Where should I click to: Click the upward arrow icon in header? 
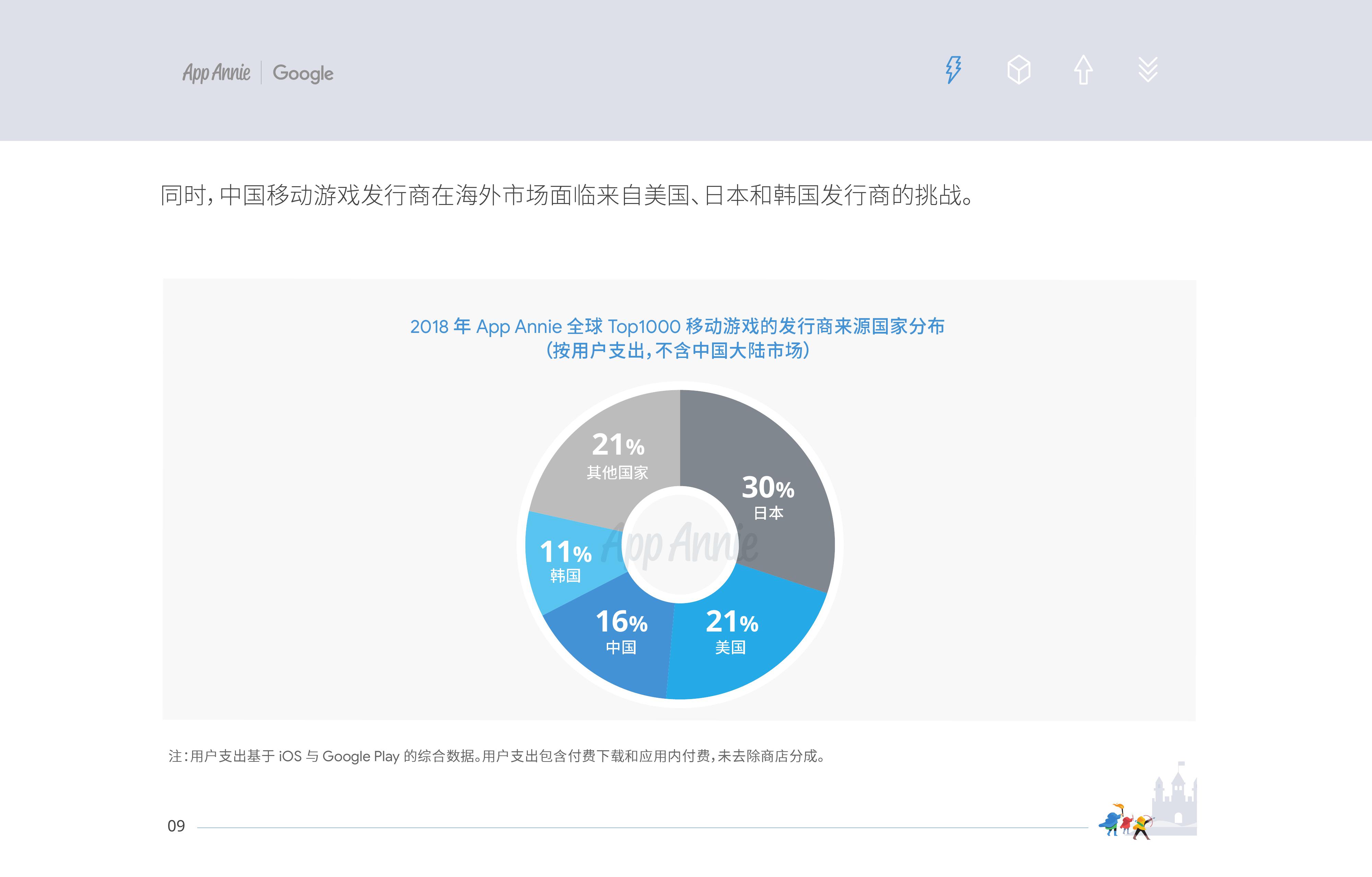tap(1083, 70)
